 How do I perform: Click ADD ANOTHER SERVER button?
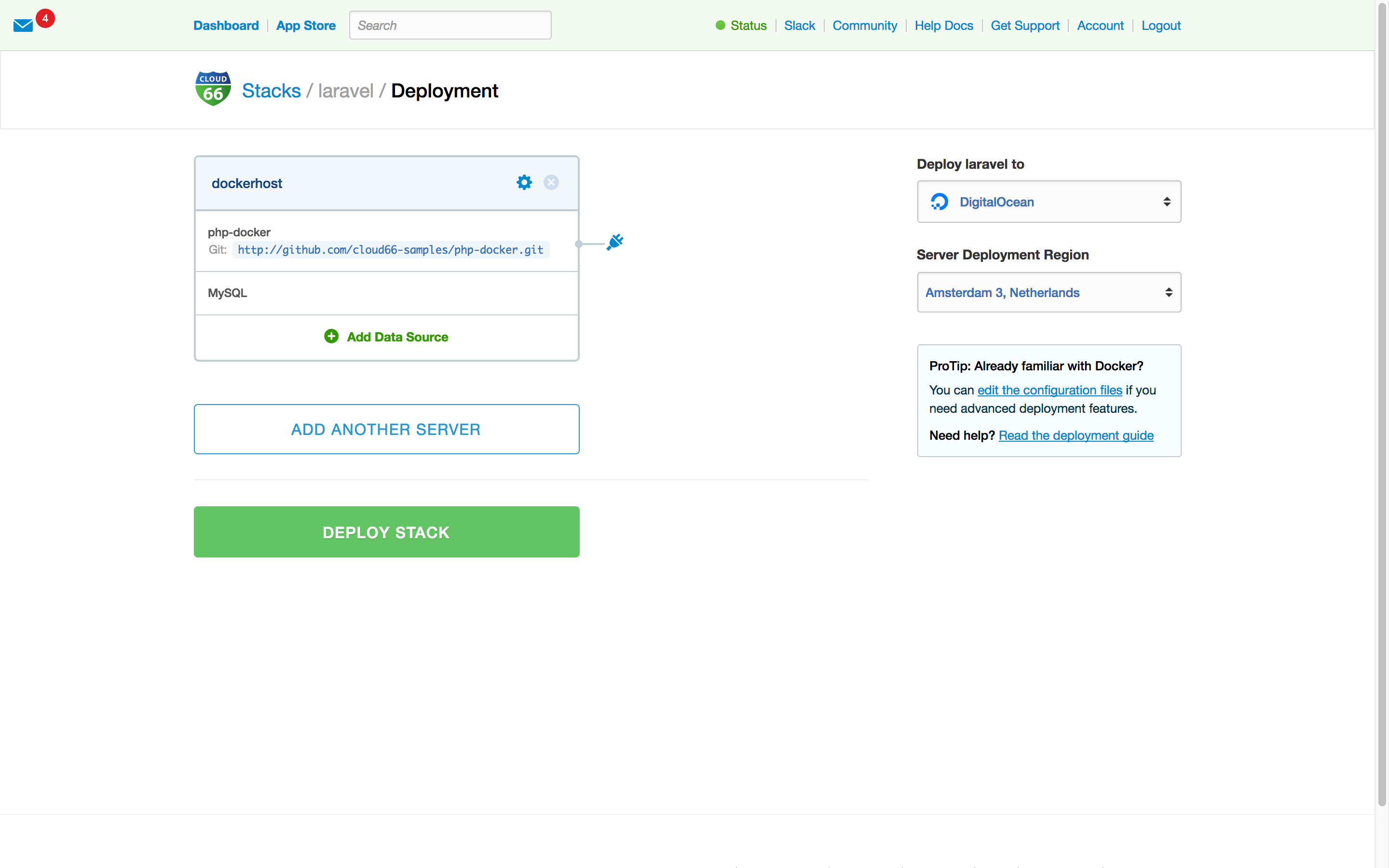[x=386, y=429]
